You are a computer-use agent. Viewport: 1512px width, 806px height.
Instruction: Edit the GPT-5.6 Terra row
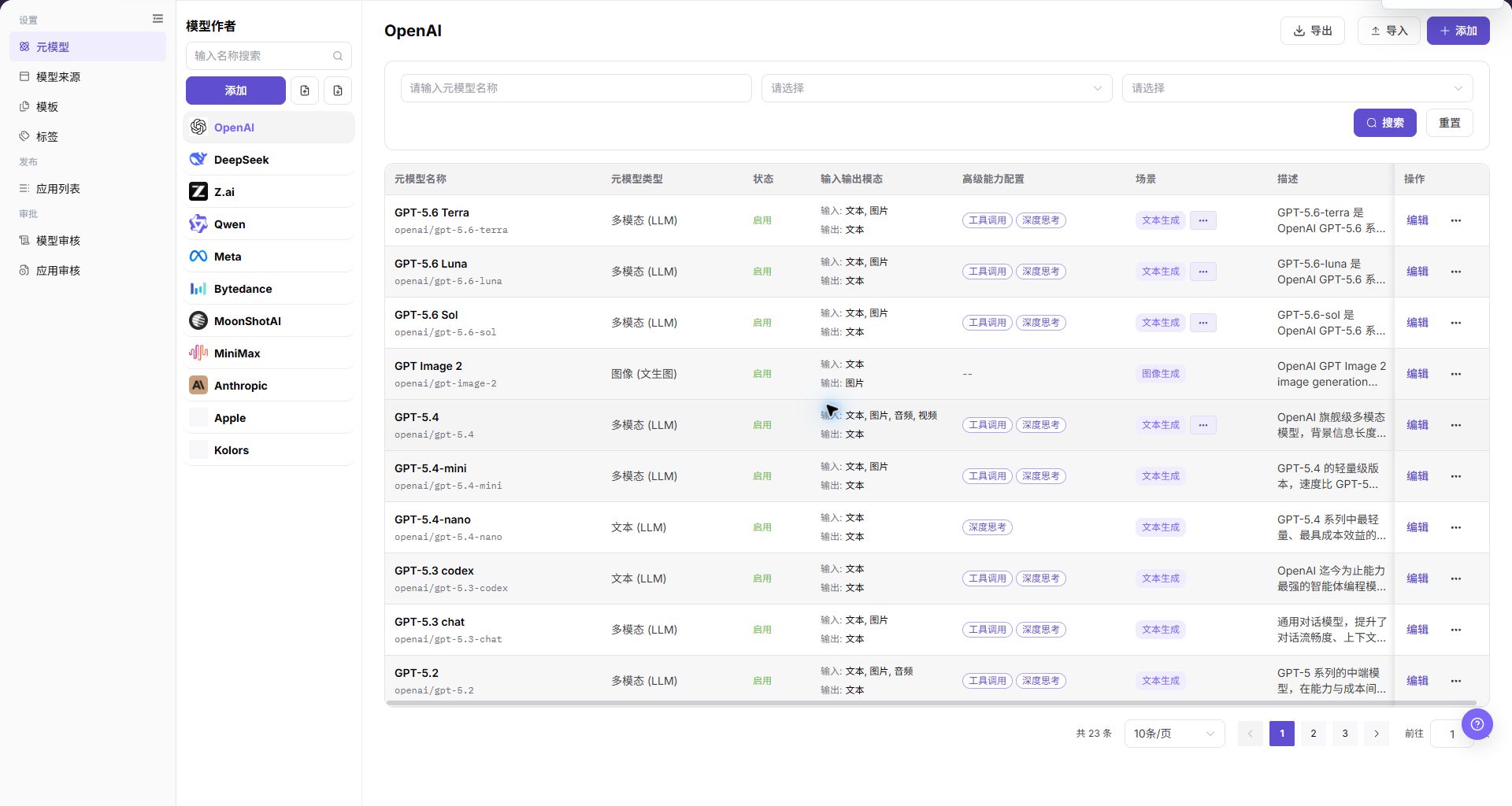1417,220
